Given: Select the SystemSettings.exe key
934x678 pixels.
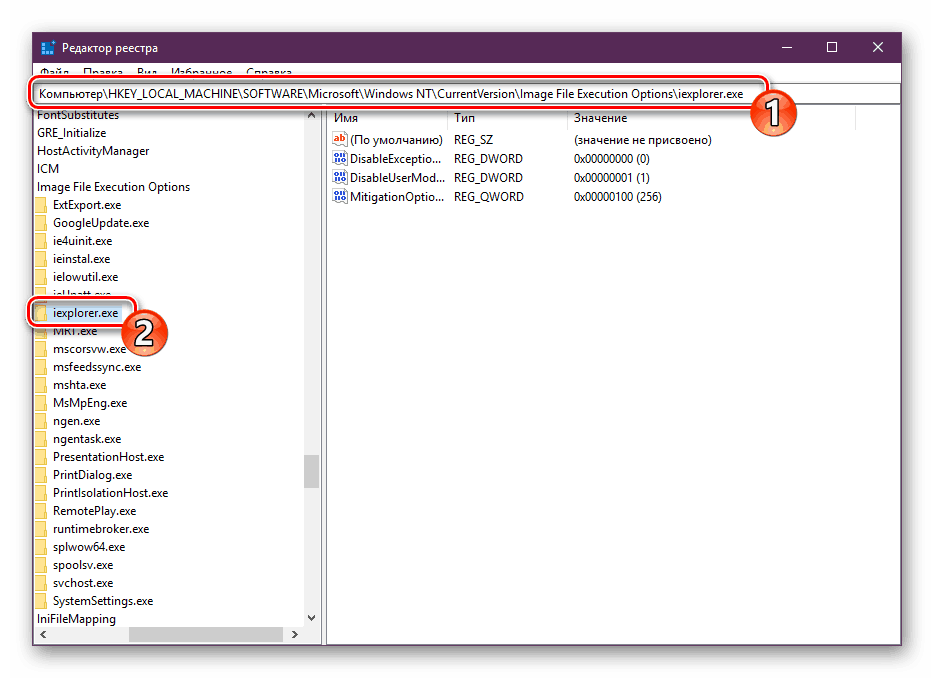Looking at the screenshot, I should tap(102, 601).
